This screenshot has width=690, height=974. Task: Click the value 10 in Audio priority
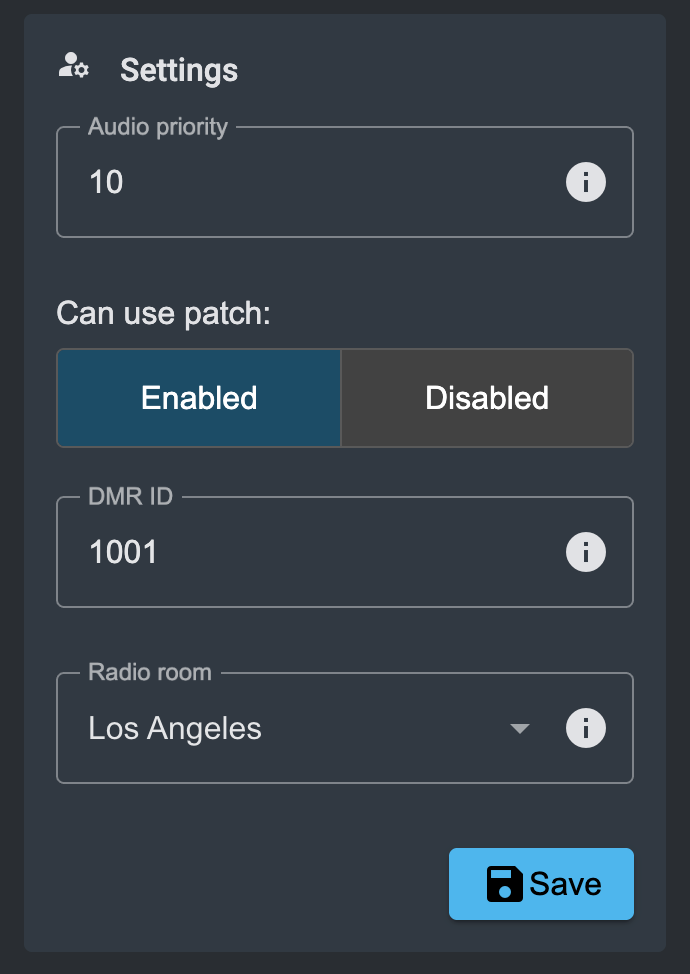pos(106,183)
